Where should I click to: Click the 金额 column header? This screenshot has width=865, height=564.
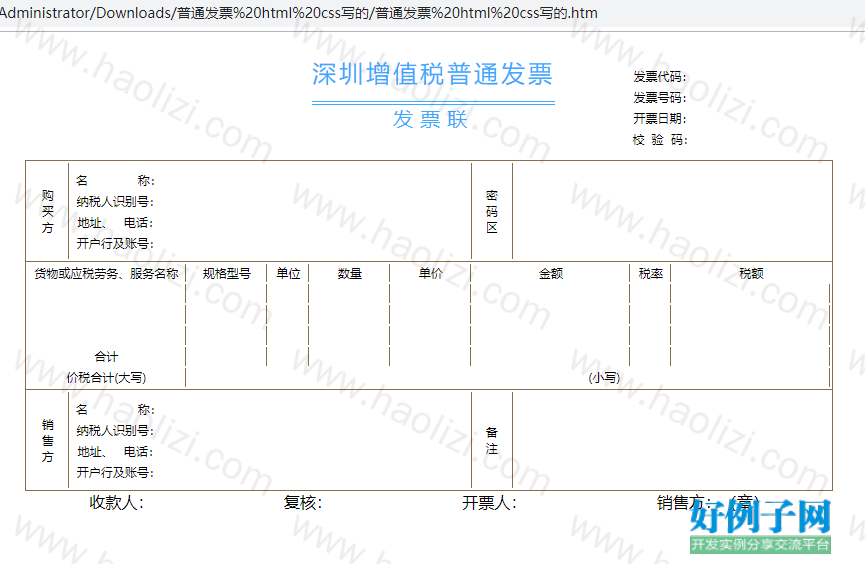[551, 274]
